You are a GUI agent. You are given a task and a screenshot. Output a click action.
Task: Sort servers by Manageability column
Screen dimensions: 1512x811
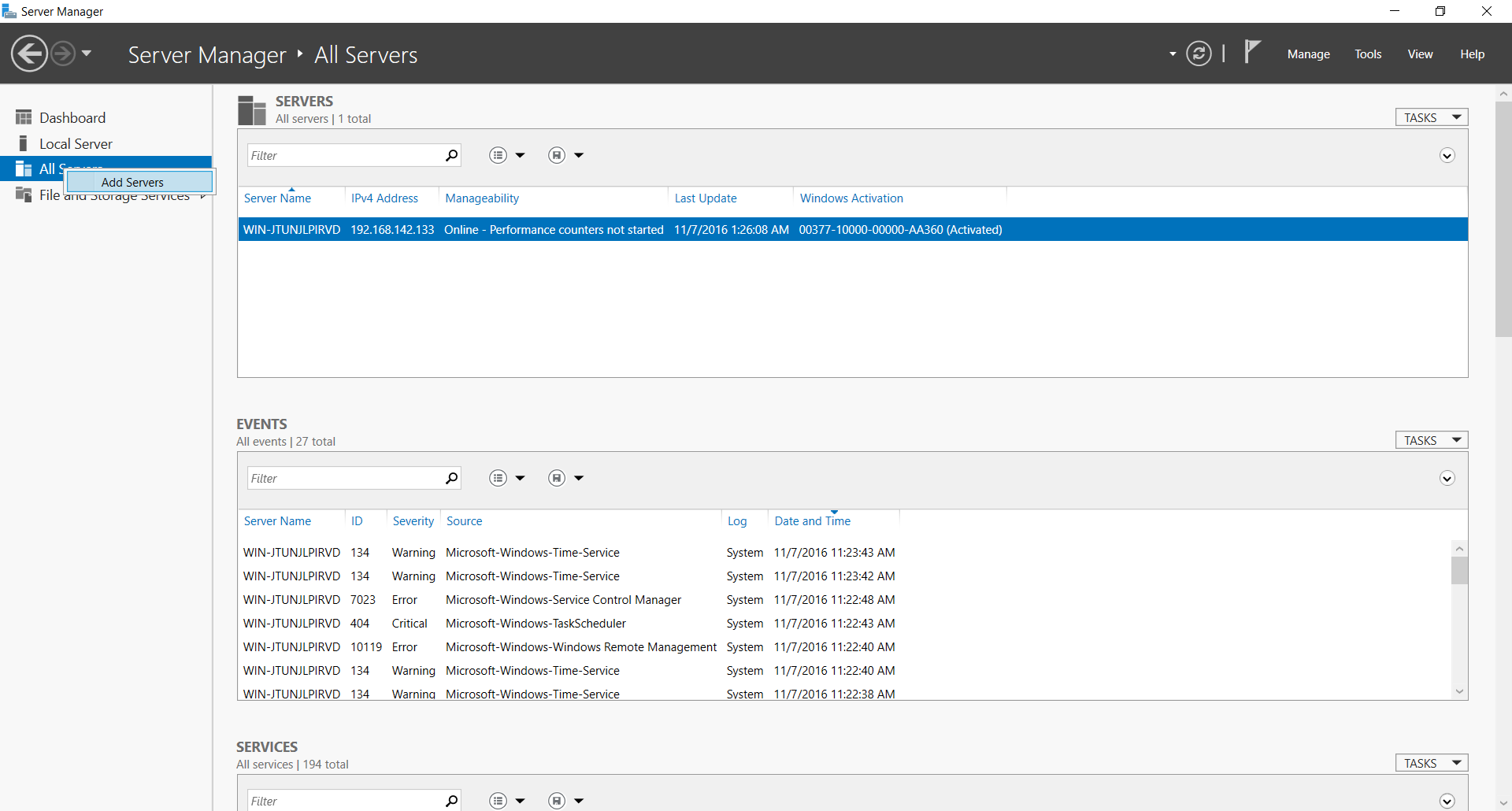tap(482, 198)
